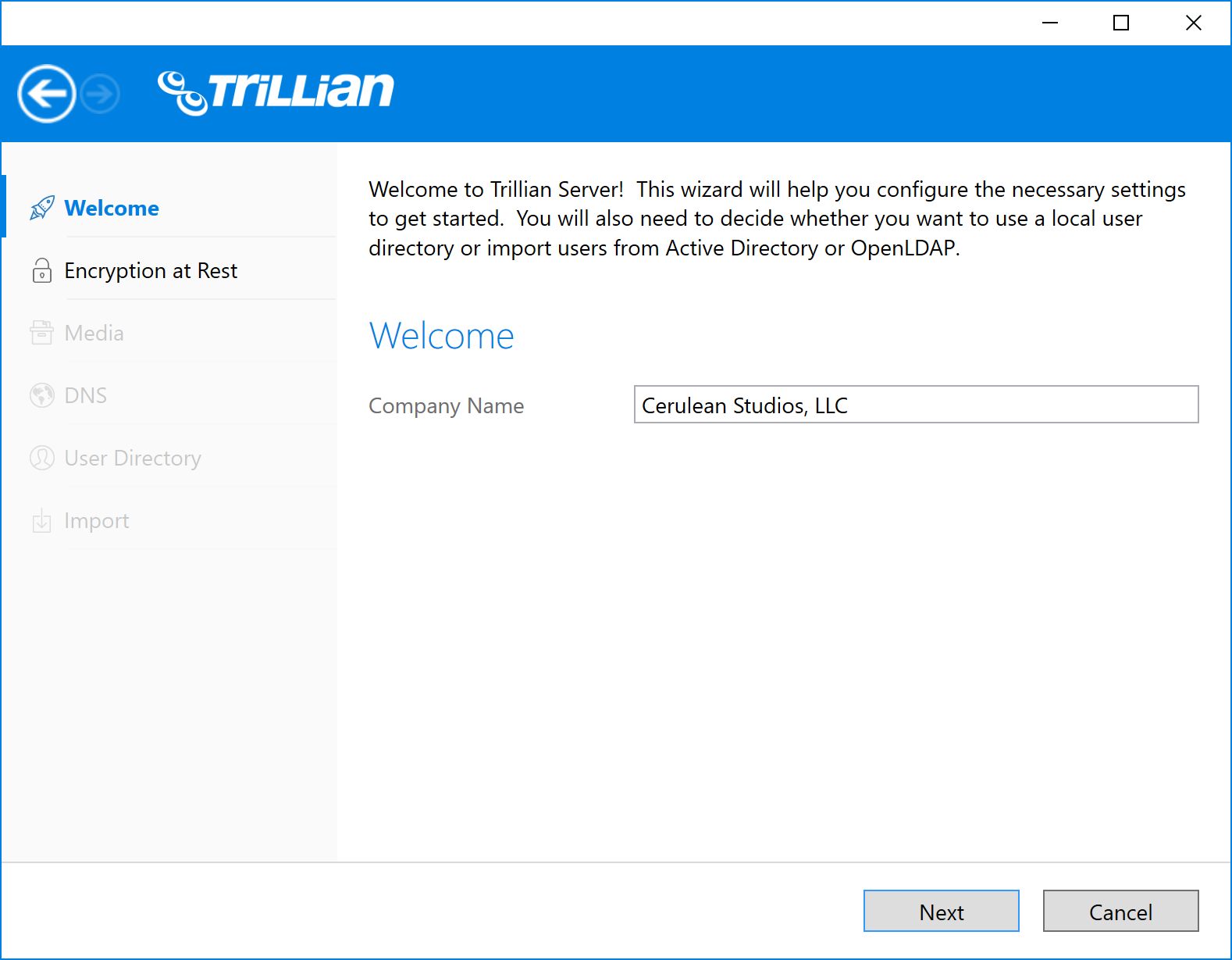Minimize the setup wizard window

[x=1050, y=23]
